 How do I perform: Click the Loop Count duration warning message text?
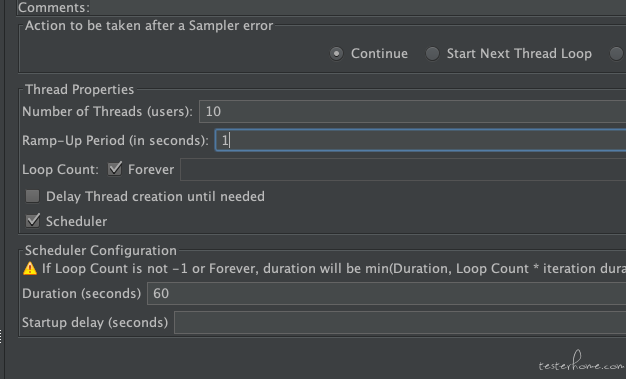pos(334,269)
